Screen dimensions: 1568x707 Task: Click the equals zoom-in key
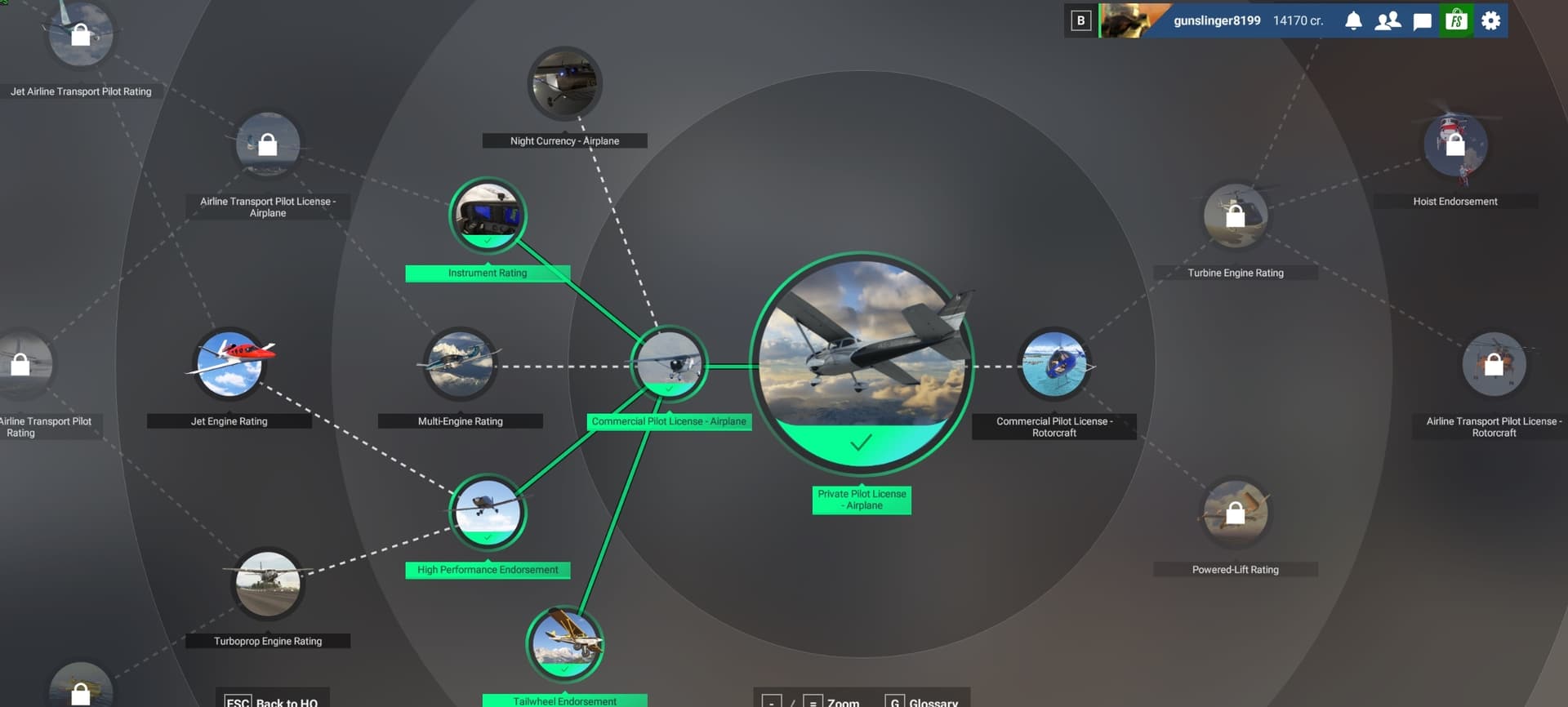tap(813, 702)
